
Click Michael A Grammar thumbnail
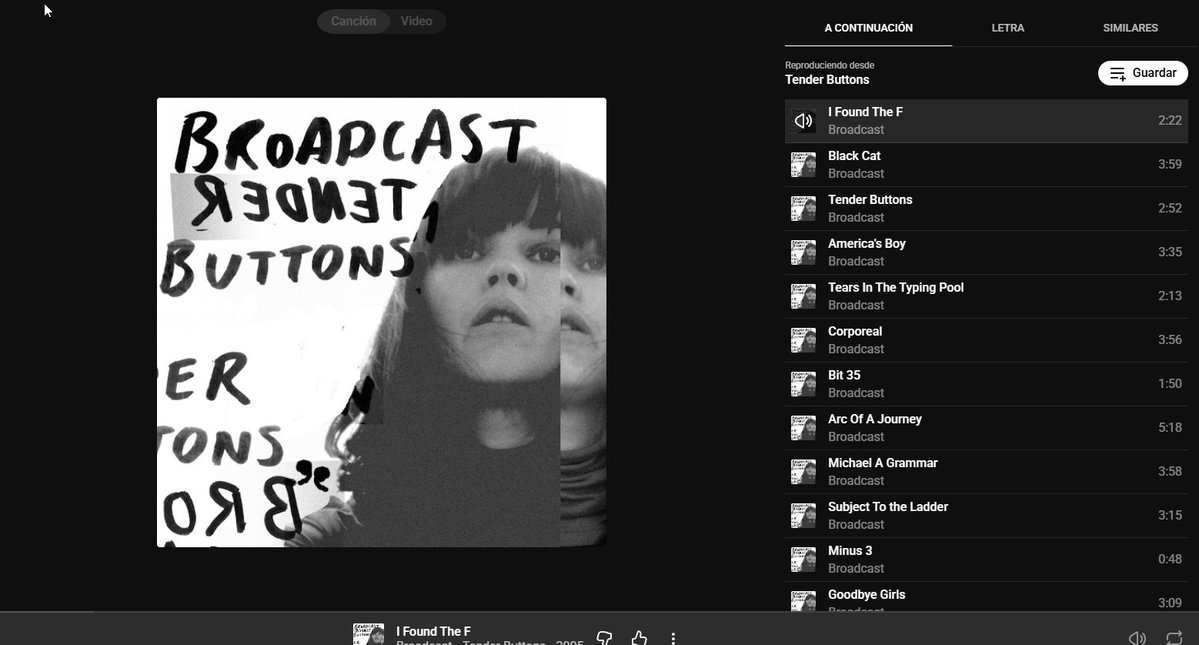coord(803,472)
